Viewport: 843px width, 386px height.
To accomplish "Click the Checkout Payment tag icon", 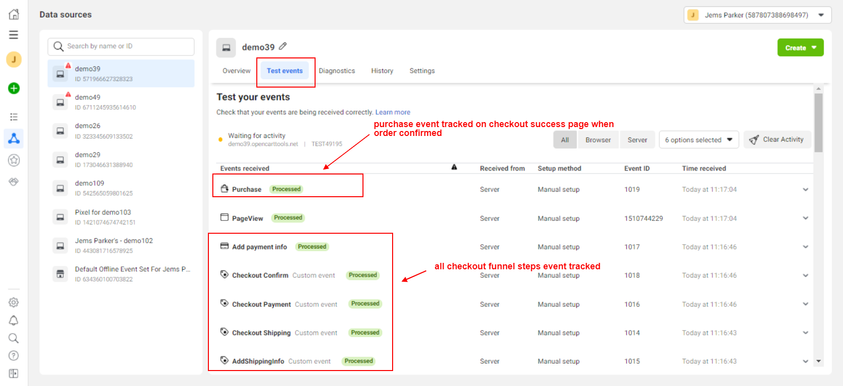I will (225, 303).
